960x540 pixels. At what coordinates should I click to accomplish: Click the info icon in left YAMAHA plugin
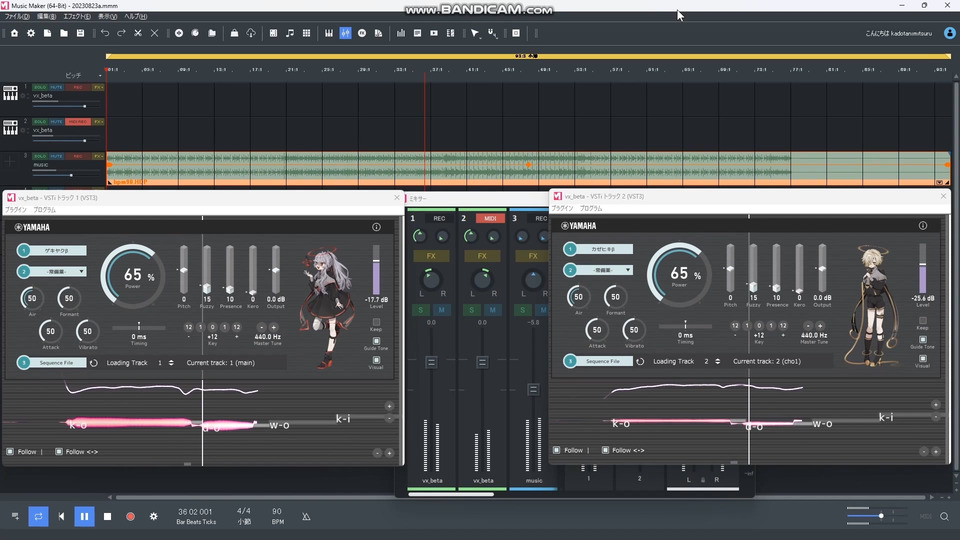tap(376, 227)
